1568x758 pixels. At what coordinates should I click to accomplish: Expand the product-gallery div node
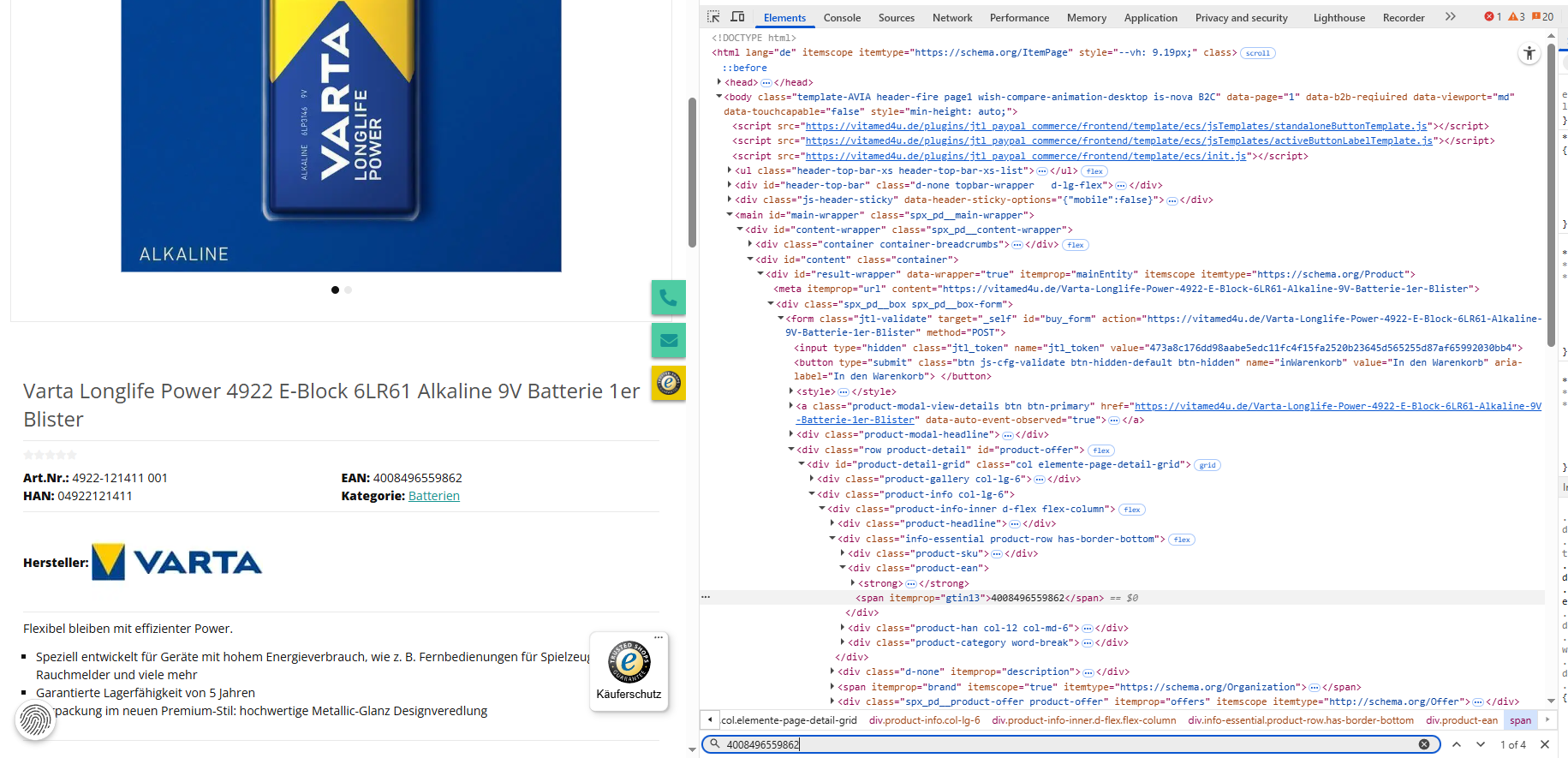[812, 479]
